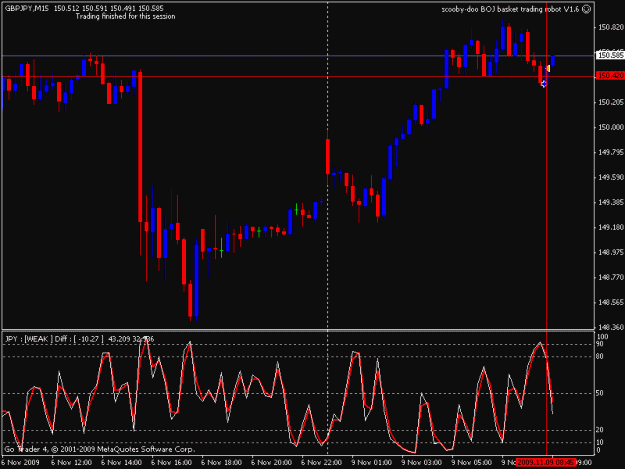Click the 148.360 price scale value

611,327
